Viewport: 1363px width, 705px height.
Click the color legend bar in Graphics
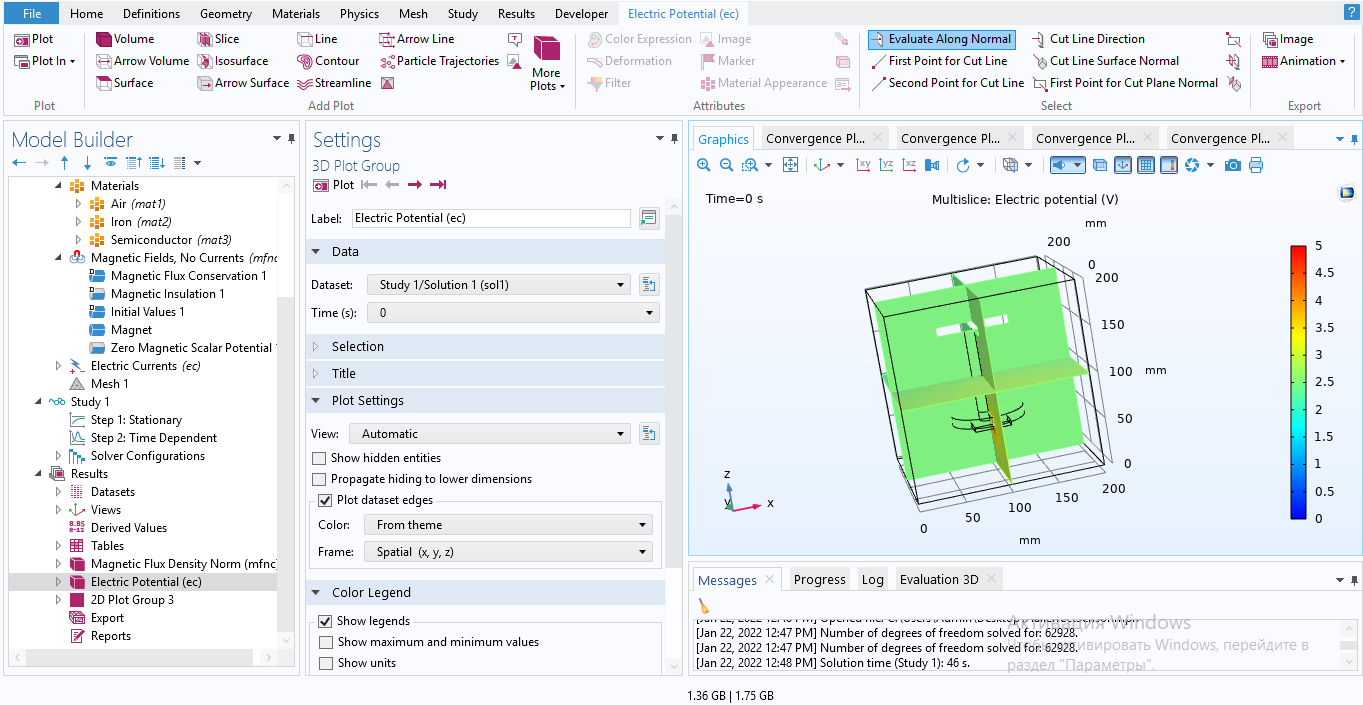[x=1298, y=382]
